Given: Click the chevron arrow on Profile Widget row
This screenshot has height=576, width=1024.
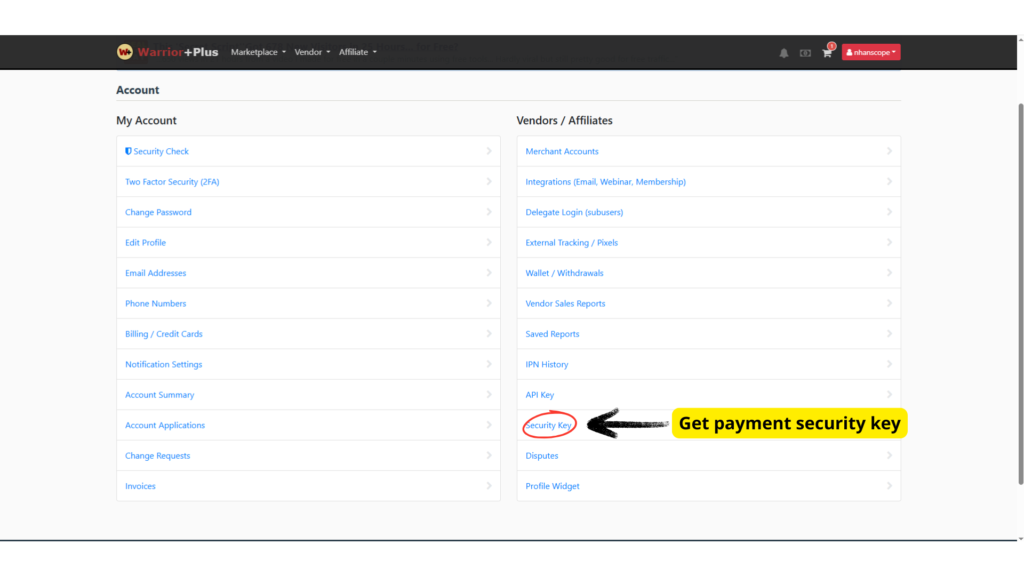Looking at the screenshot, I should (889, 486).
